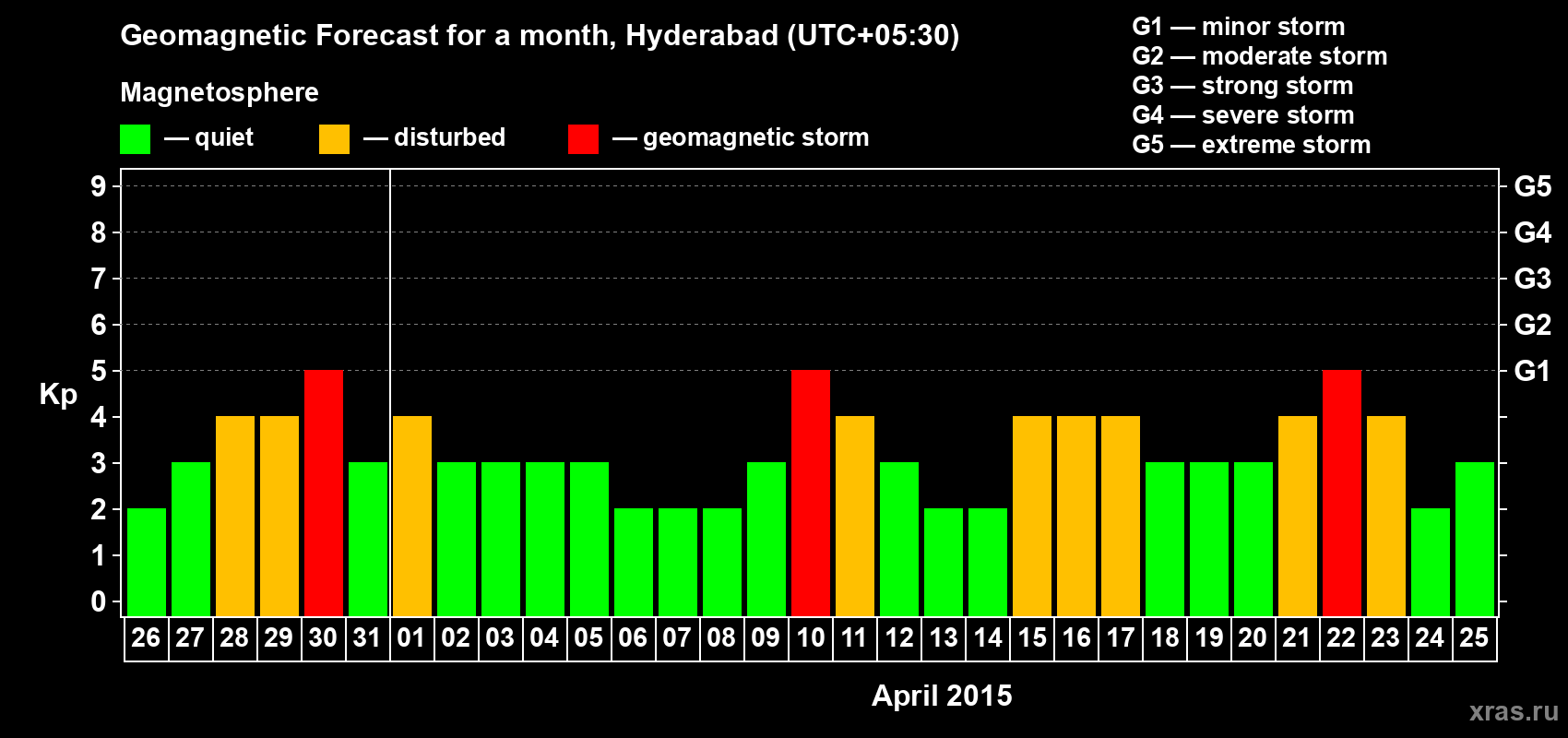Viewport: 1568px width, 738px height.
Task: Click date label 21 on the axis
Action: coord(1297,637)
